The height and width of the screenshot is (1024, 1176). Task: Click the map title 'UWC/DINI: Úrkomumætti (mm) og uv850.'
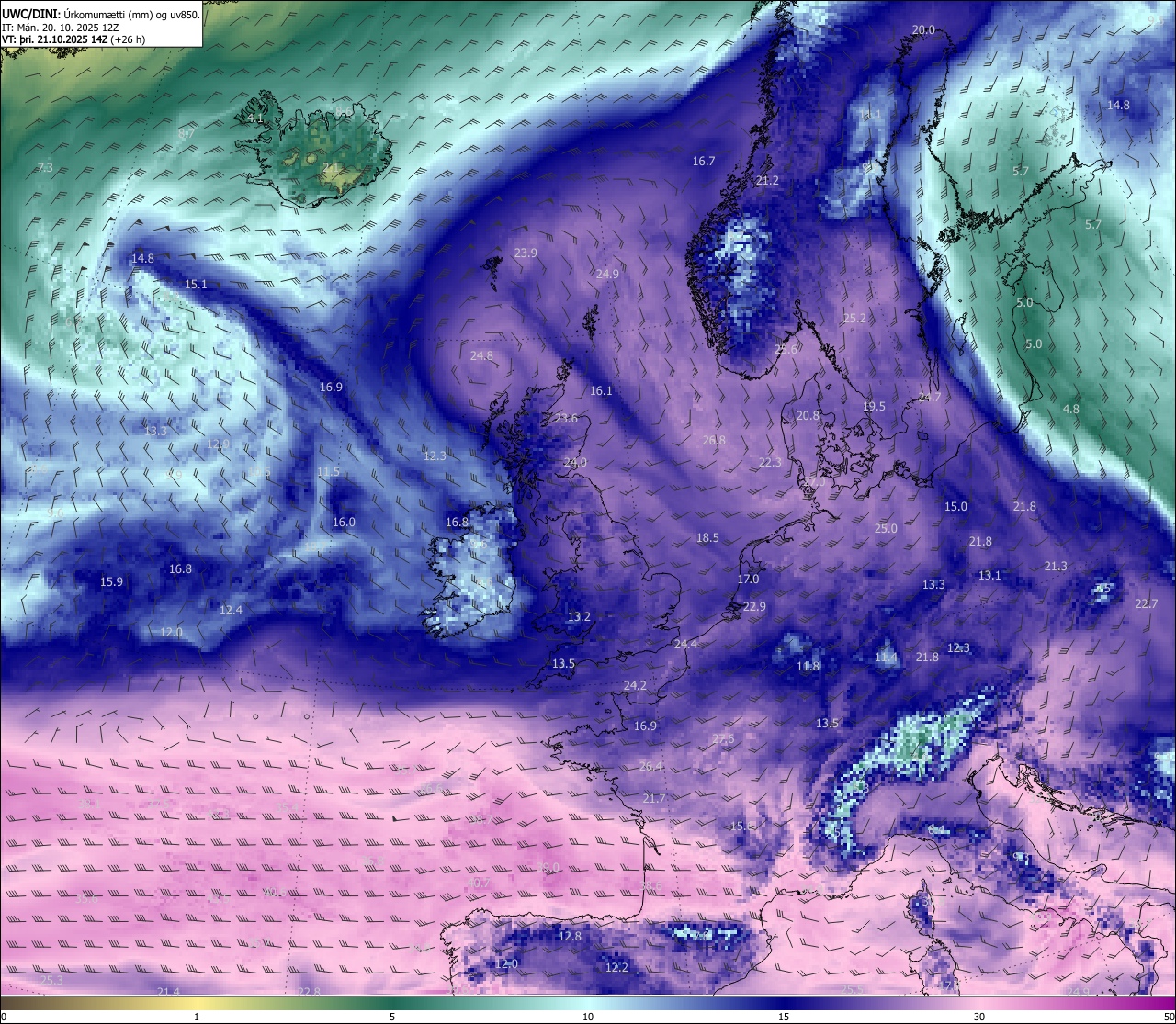(101, 15)
